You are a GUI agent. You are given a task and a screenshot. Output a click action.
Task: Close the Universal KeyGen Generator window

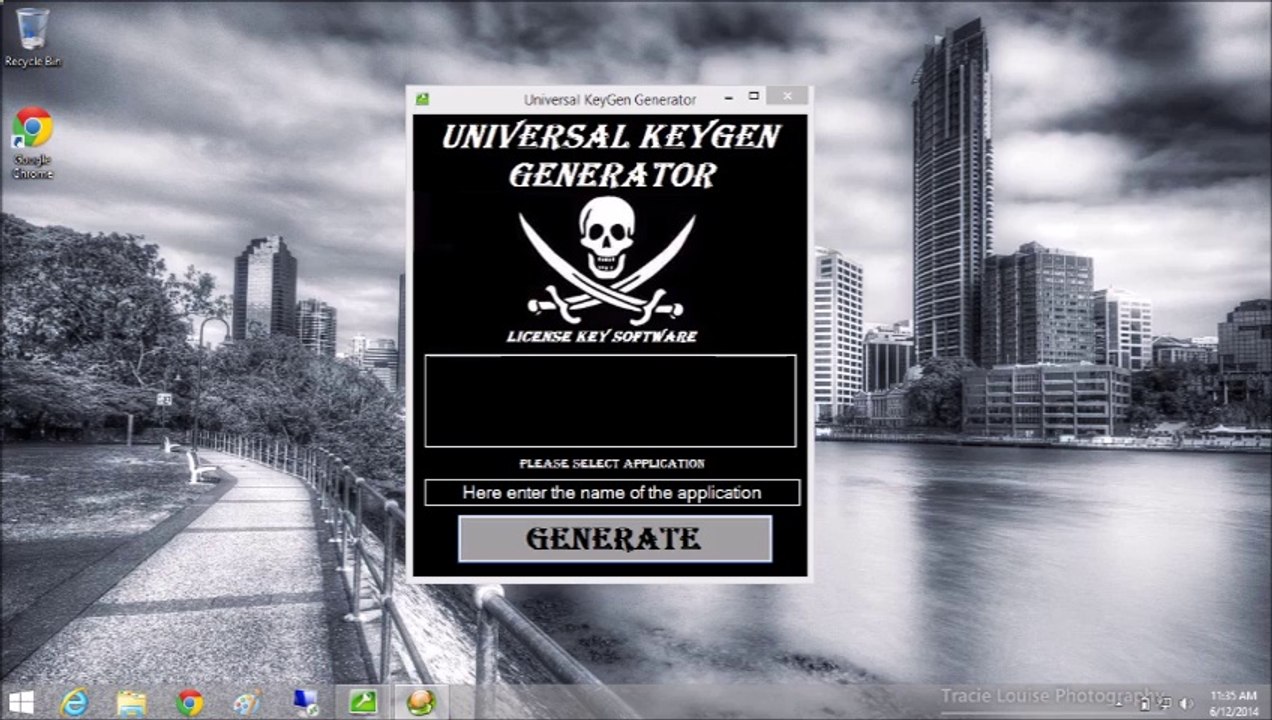pos(788,97)
